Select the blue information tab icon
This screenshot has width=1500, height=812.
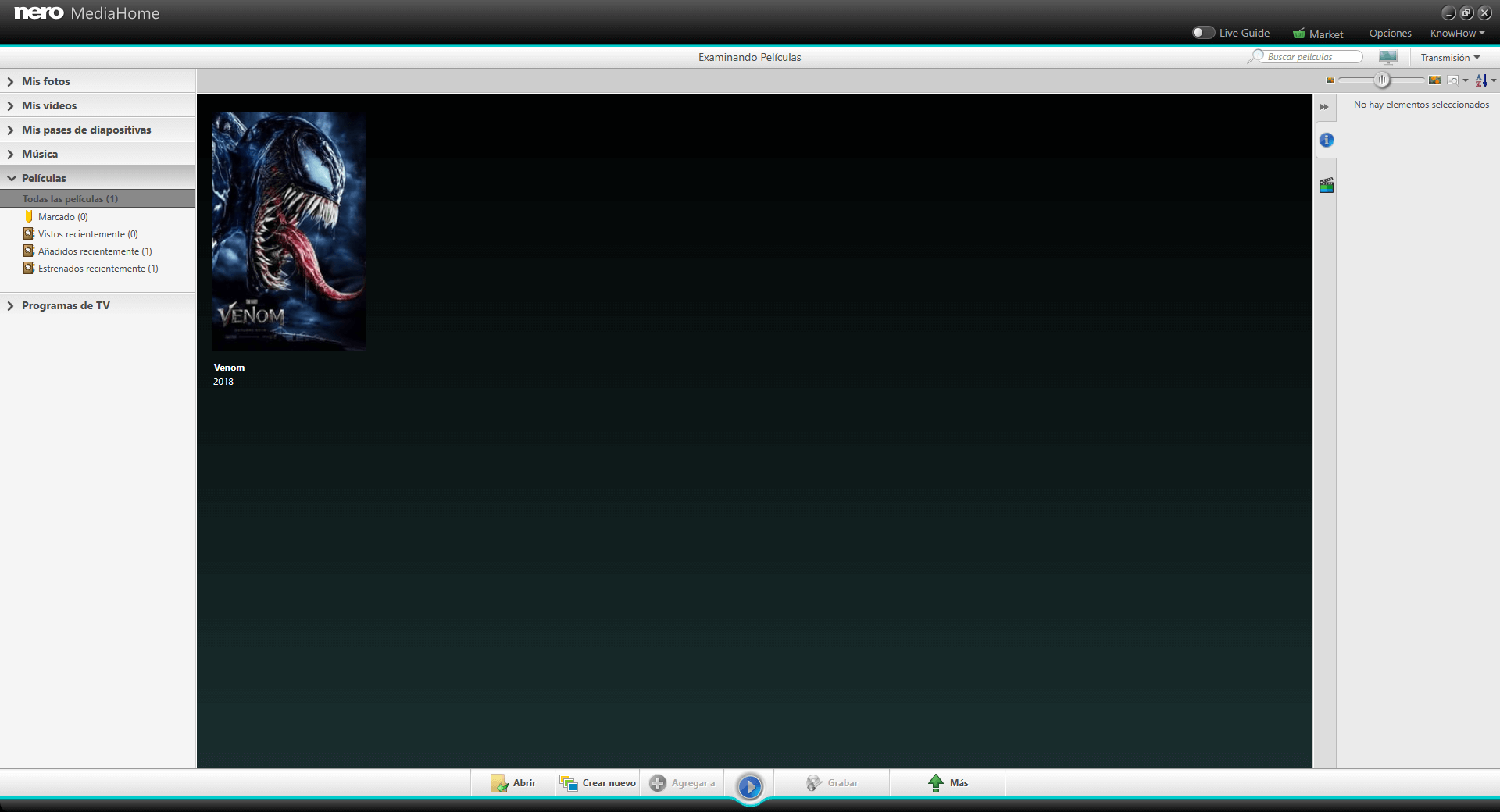coord(1327,141)
